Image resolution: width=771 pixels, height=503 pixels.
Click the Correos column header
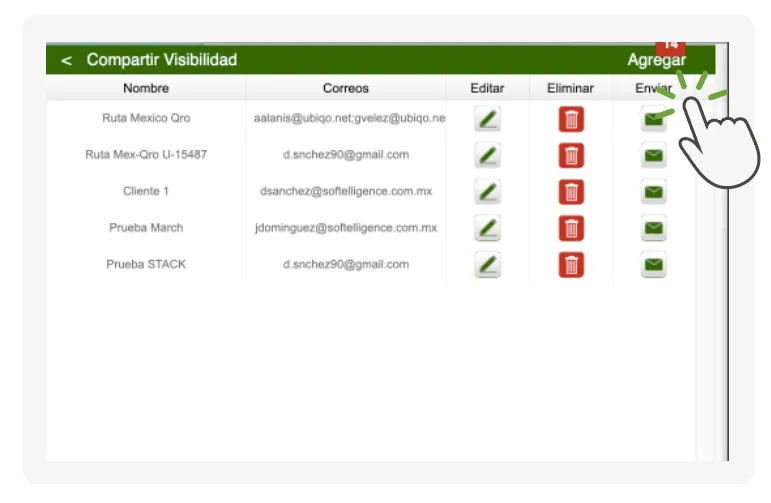pyautogui.click(x=346, y=88)
